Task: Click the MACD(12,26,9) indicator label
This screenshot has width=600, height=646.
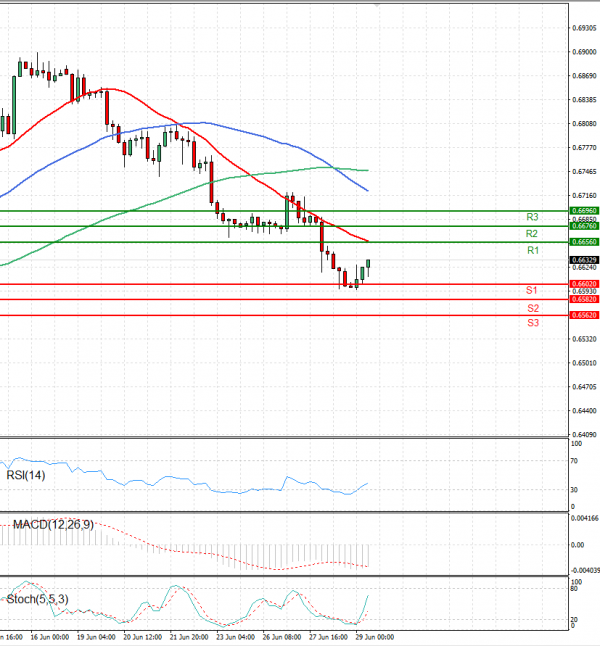Action: 53,524
